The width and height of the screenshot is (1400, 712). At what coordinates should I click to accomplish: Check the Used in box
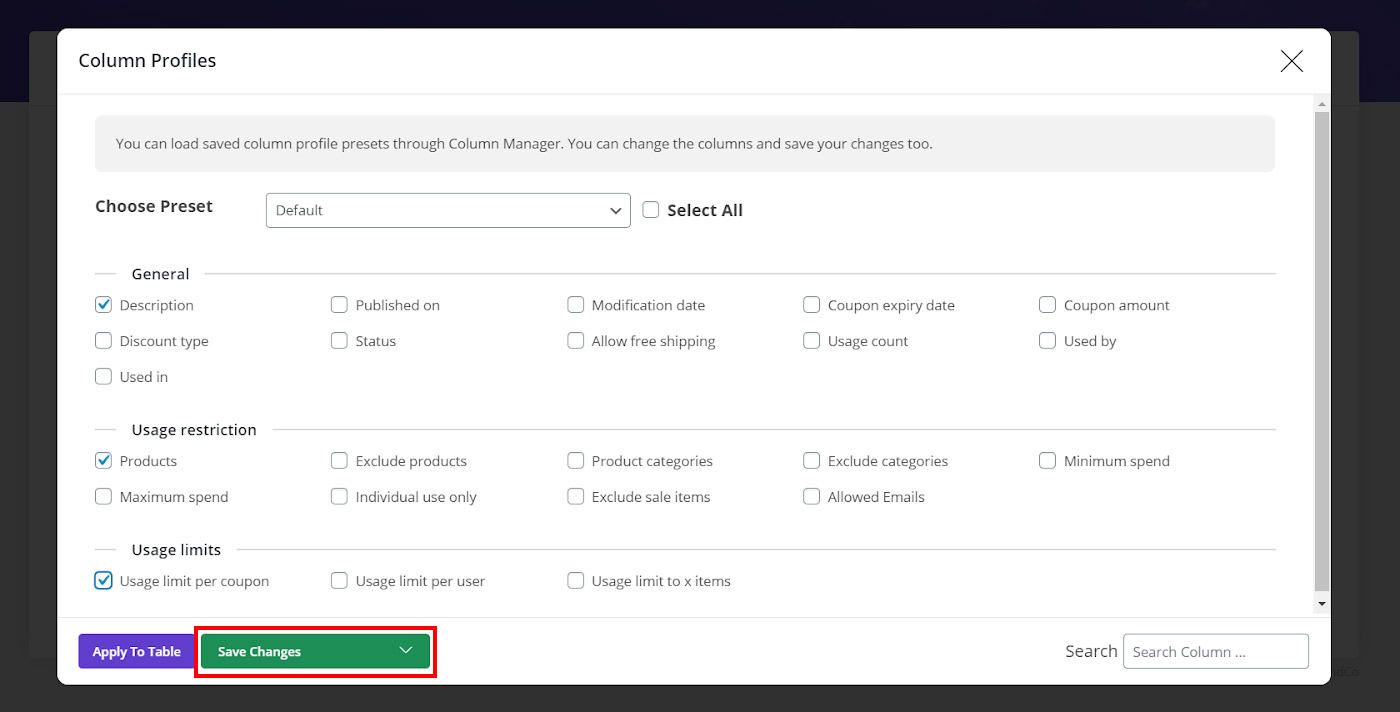[103, 377]
